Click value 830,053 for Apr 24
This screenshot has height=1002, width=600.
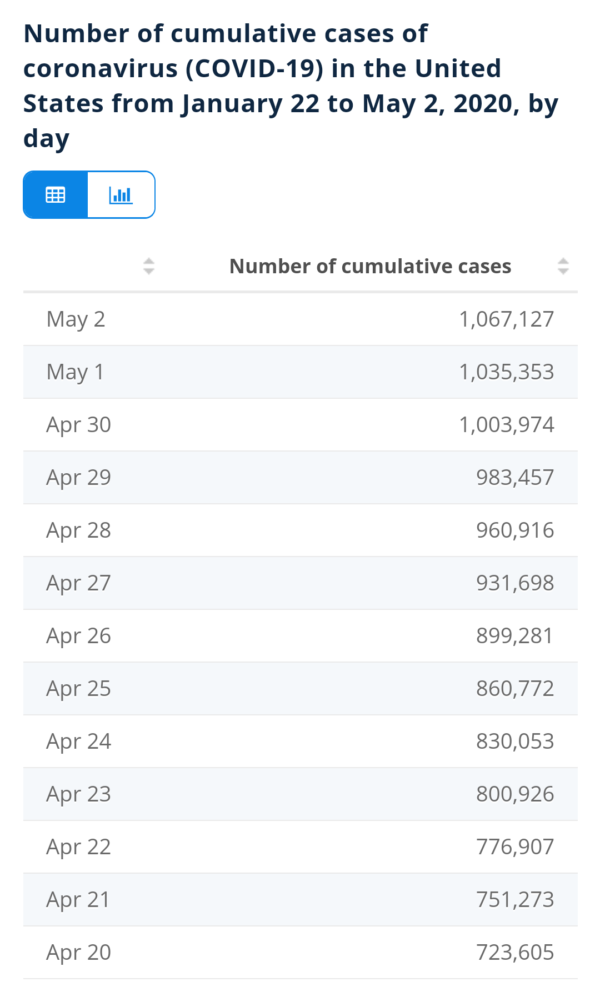[514, 742]
